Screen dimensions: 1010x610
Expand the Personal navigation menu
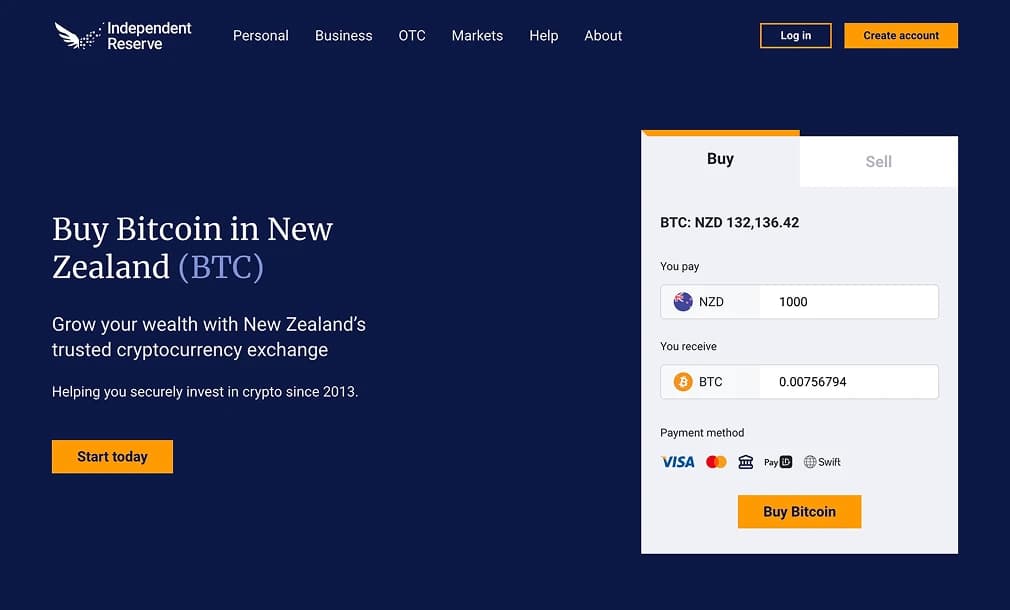(261, 36)
